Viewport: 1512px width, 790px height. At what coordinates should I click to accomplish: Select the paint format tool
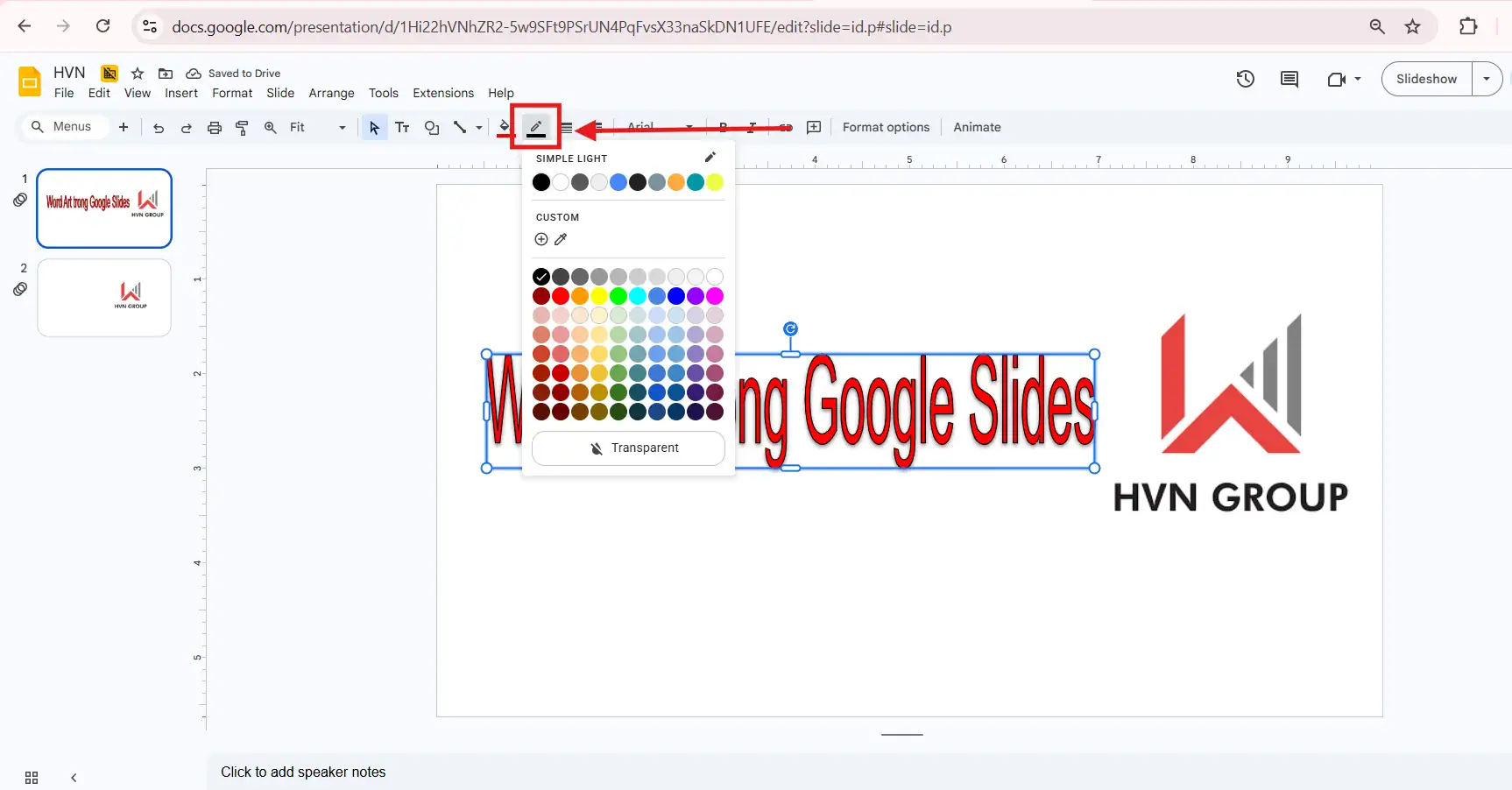coord(242,127)
